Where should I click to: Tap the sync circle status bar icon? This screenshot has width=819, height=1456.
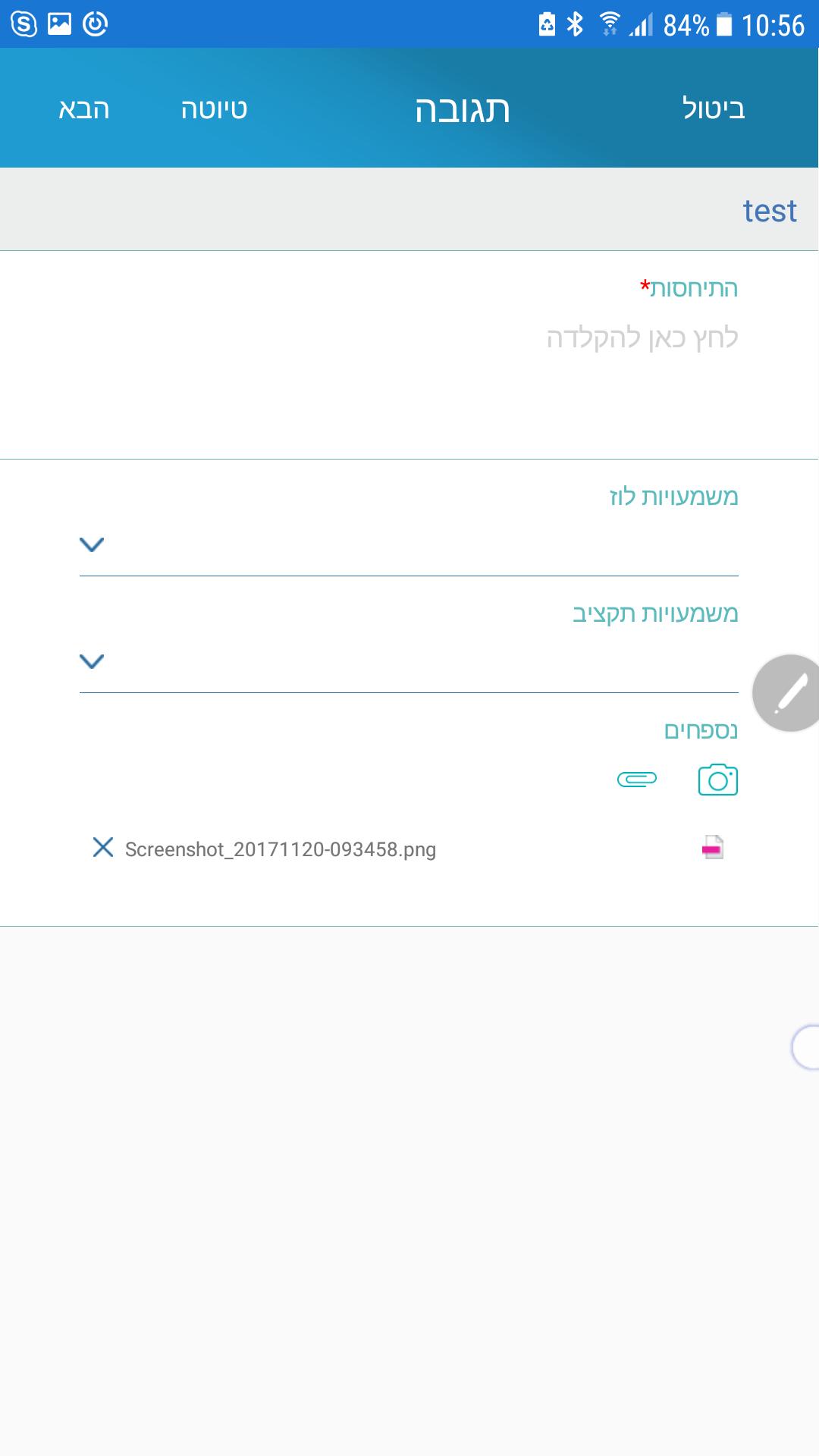click(x=95, y=24)
